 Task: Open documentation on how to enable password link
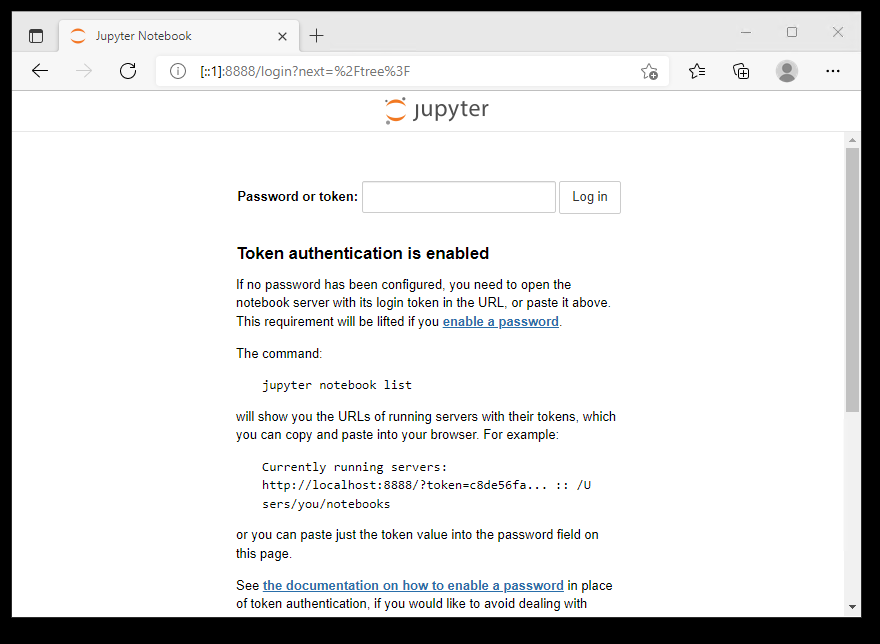pos(413,586)
